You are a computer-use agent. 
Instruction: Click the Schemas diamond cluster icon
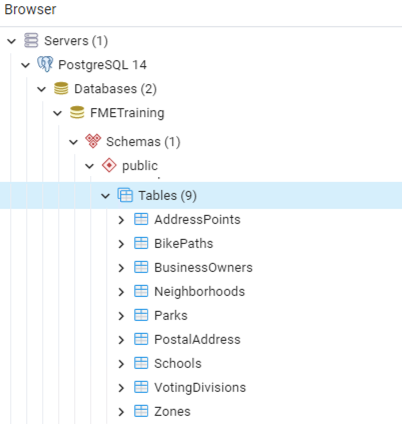(x=93, y=141)
